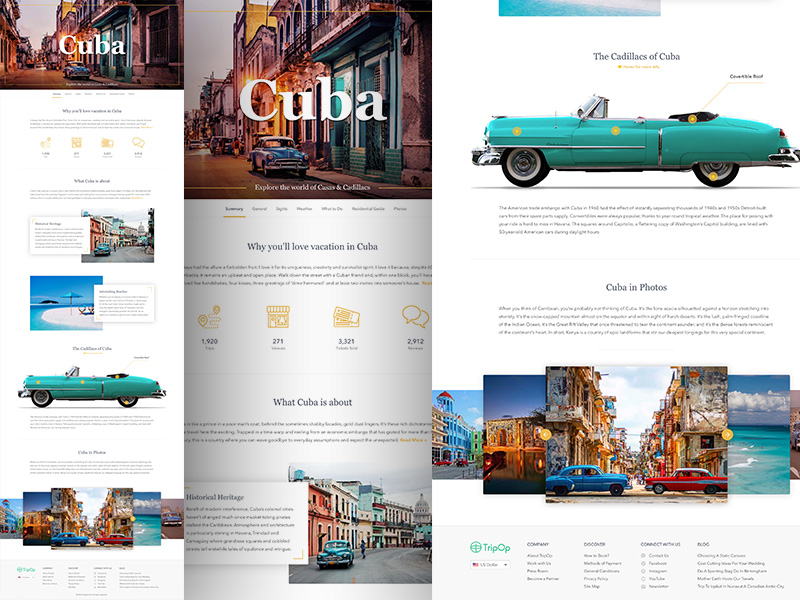The width and height of the screenshot is (800, 600).
Task: Click the Methods of Payment link
Action: [x=603, y=563]
